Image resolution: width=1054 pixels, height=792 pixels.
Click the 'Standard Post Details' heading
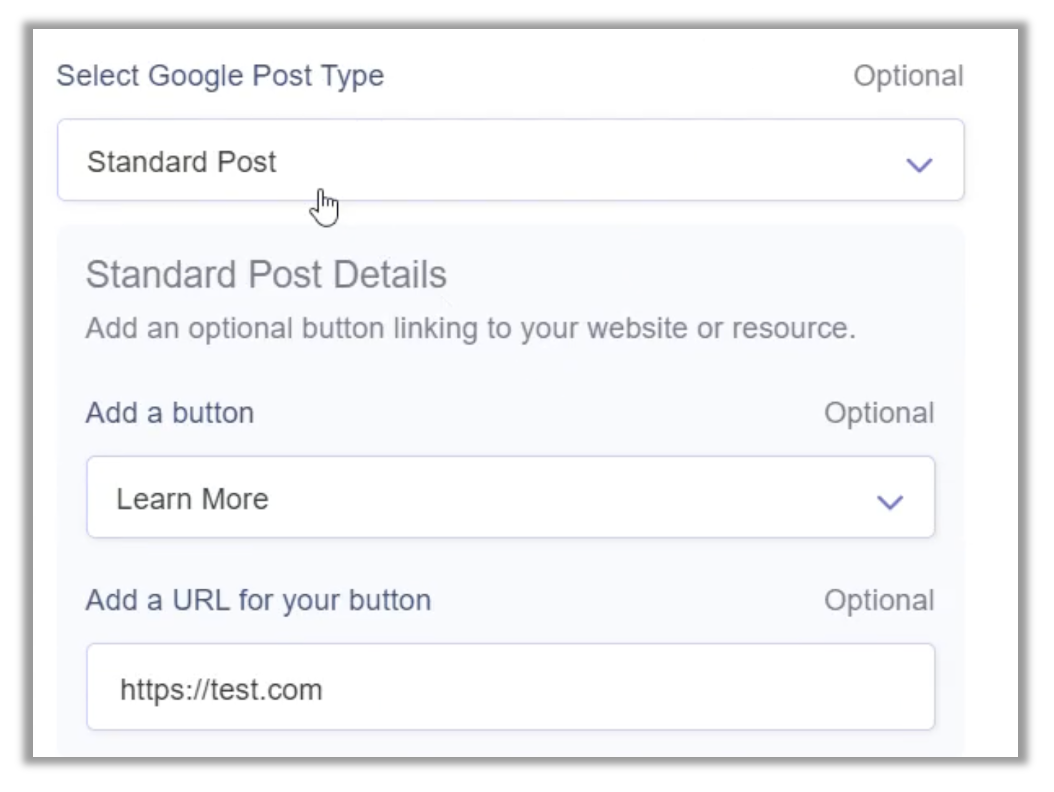point(266,275)
